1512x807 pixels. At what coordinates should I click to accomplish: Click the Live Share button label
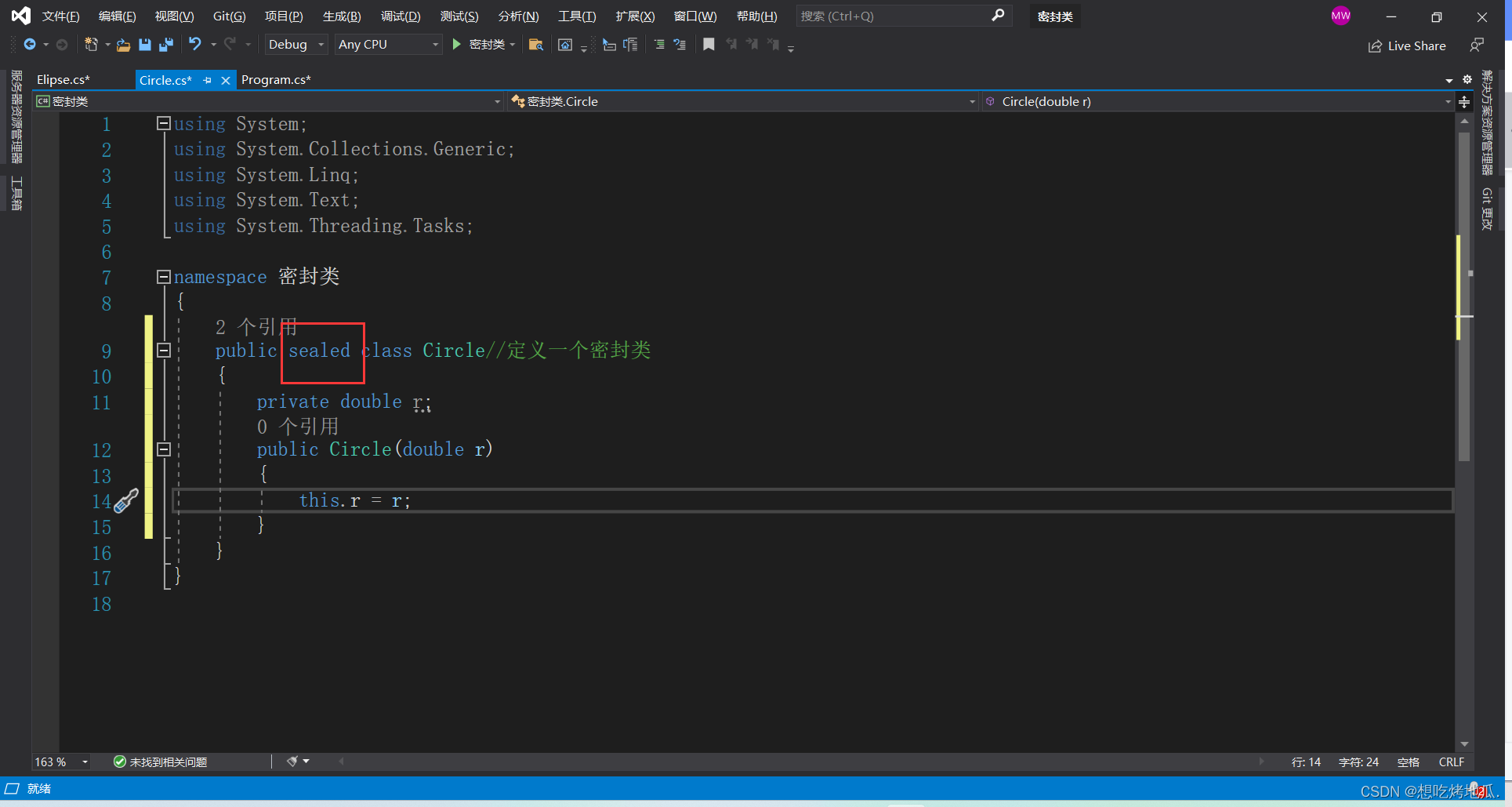1416,46
